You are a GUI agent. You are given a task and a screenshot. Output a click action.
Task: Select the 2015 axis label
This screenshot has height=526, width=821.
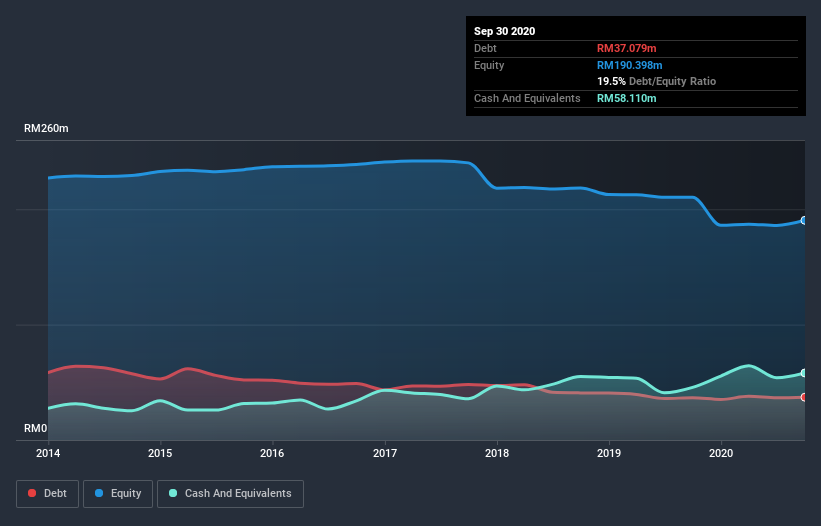pyautogui.click(x=160, y=453)
